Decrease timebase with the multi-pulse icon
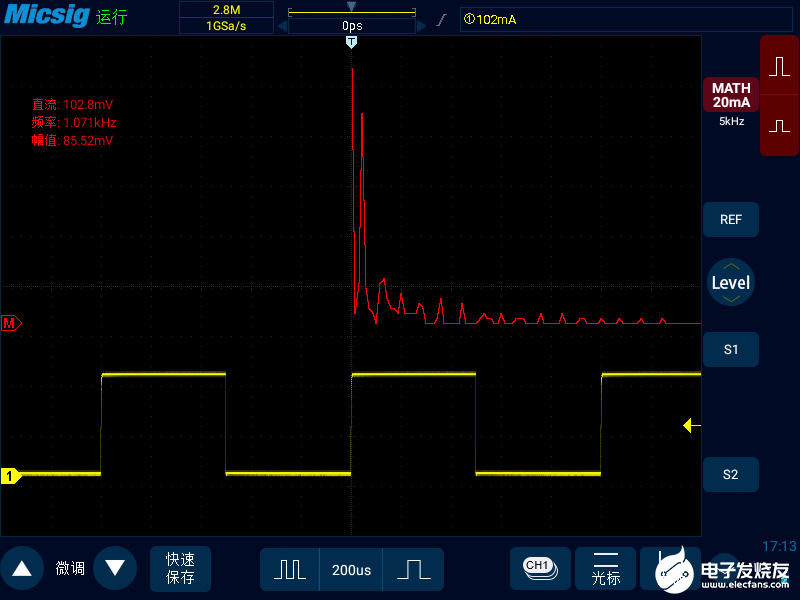The width and height of the screenshot is (800, 600). [x=290, y=569]
